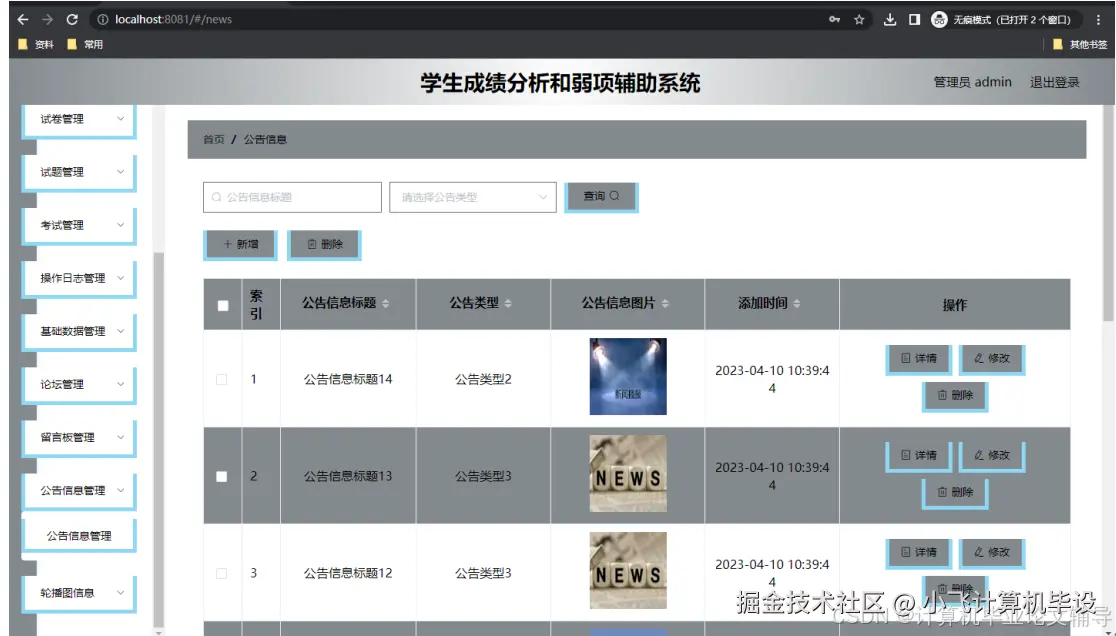
Task: Sort by 公告类型 column arrows
Action: click(x=508, y=303)
